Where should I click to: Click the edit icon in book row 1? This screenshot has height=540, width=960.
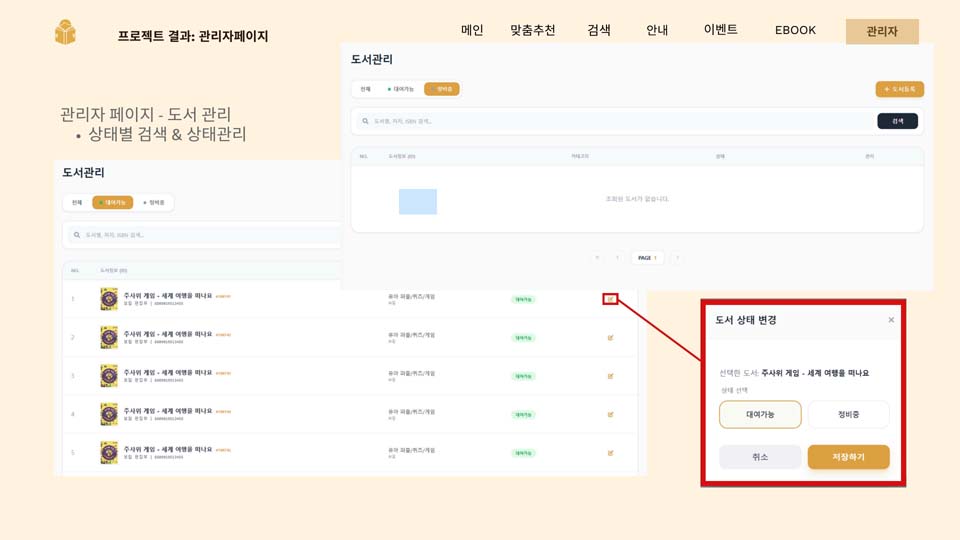click(x=610, y=299)
